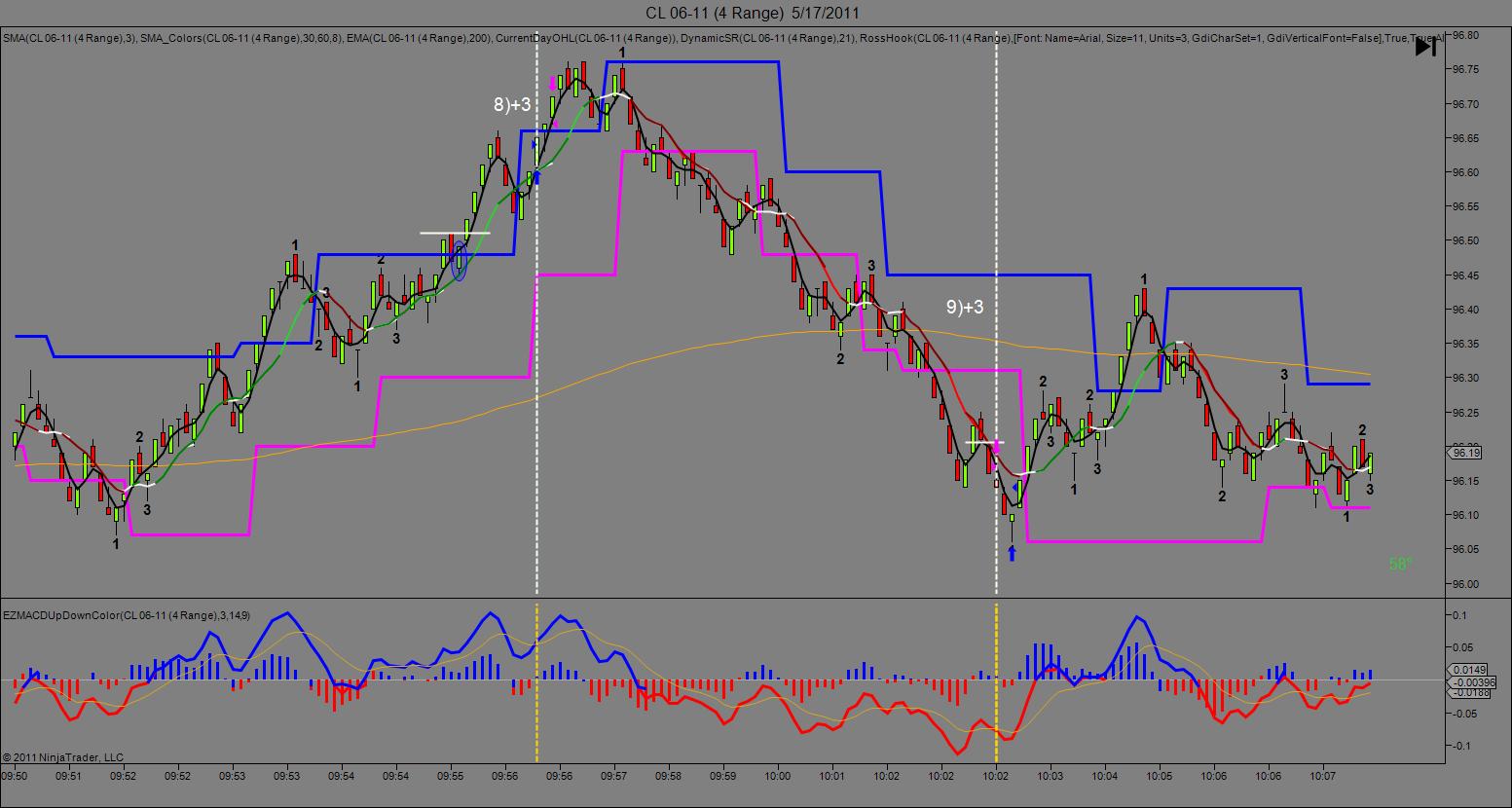Click the '© 2011 NinjaTrader, LLC' text
This screenshot has width=1512, height=808.
coord(63,757)
